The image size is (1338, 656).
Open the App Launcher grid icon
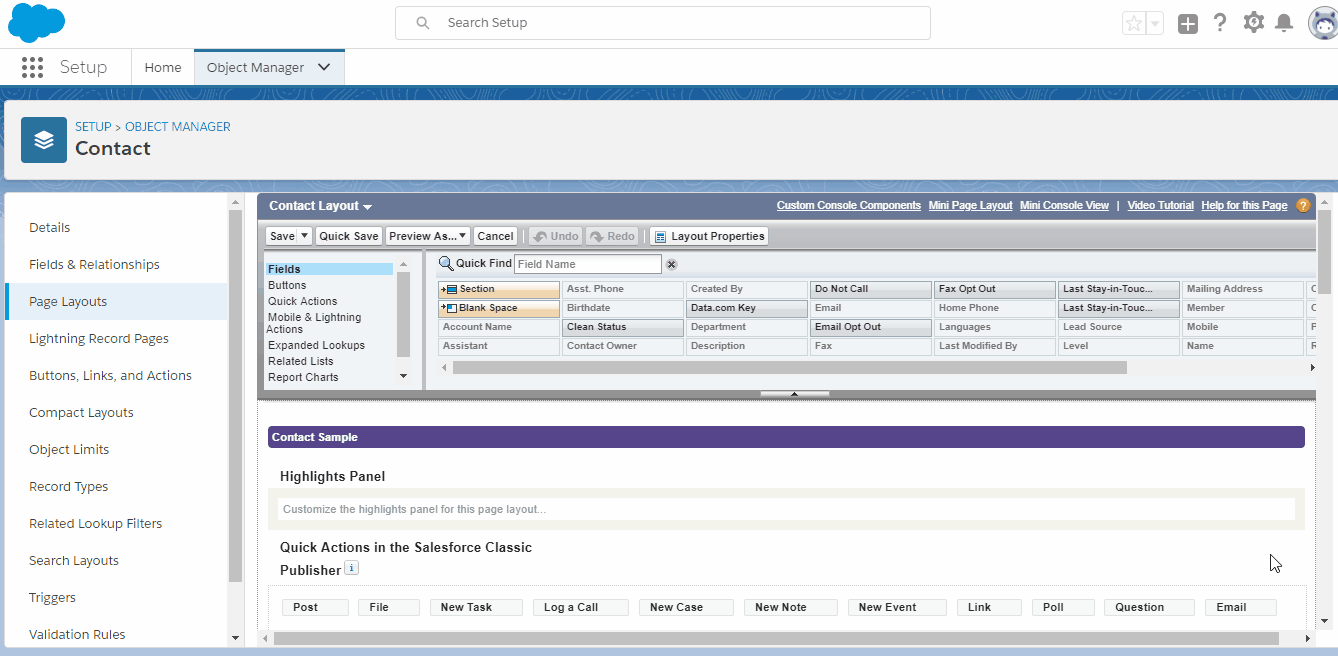coord(32,67)
